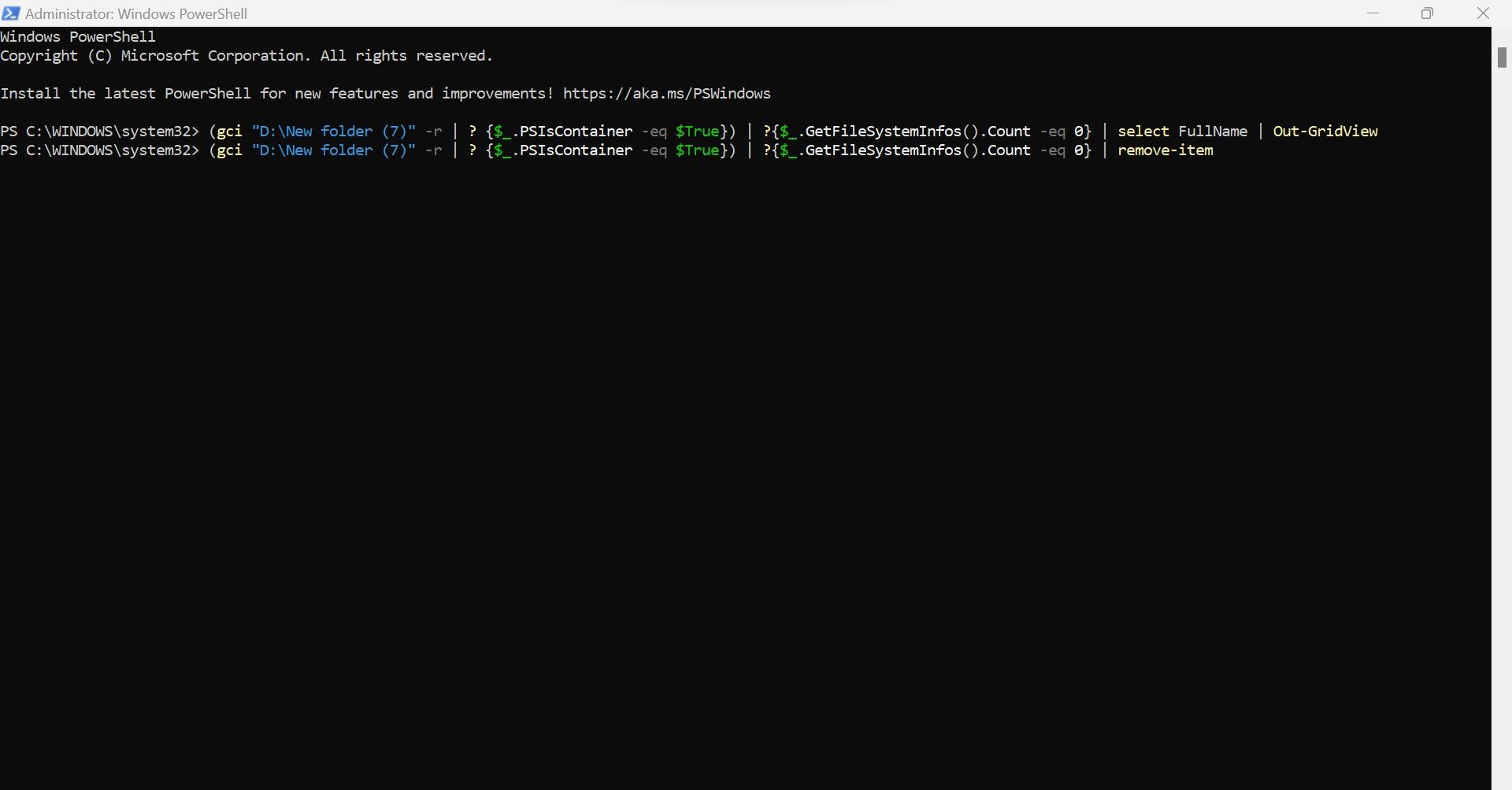1512x790 pixels.
Task: Click the vertical scrollbar thumb
Action: (1501, 57)
